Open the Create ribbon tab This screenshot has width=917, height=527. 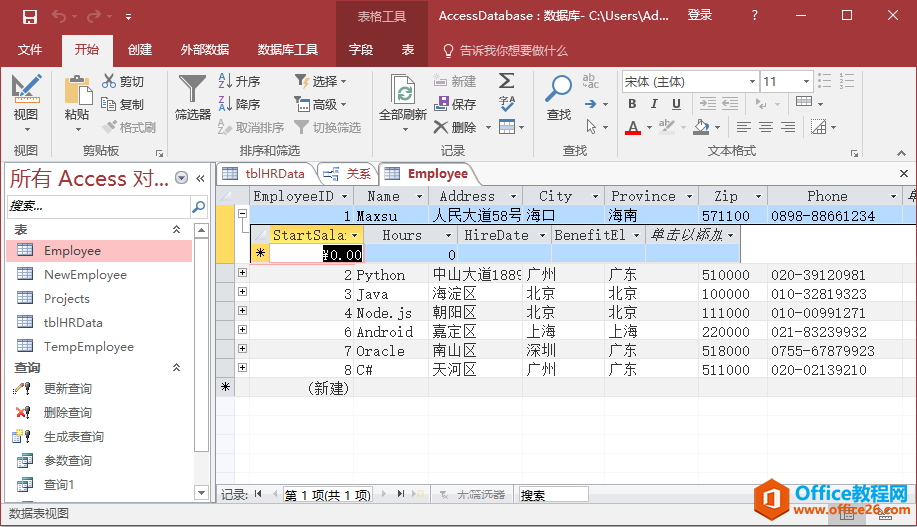click(140, 50)
